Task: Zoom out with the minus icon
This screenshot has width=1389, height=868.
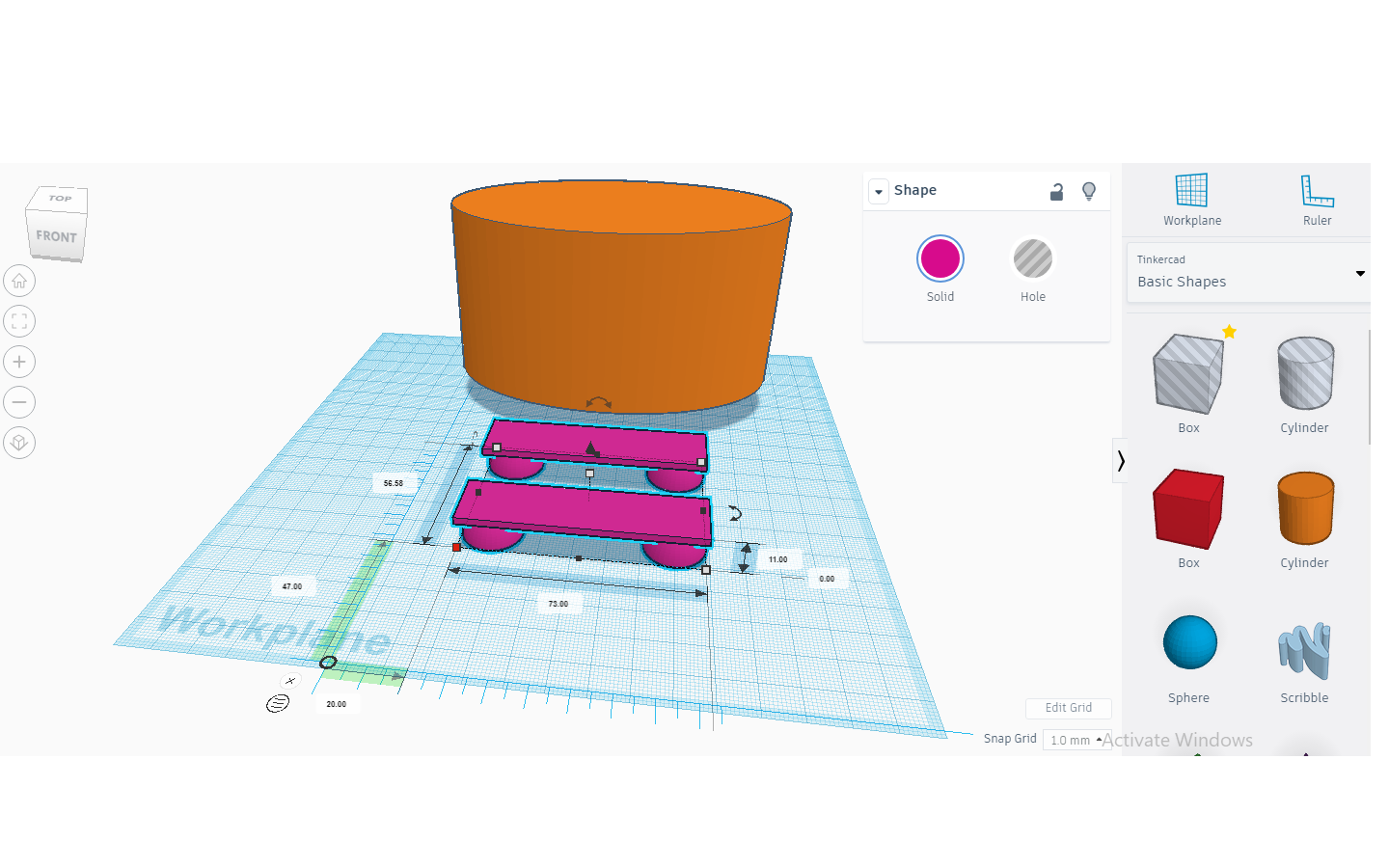Action: point(19,402)
